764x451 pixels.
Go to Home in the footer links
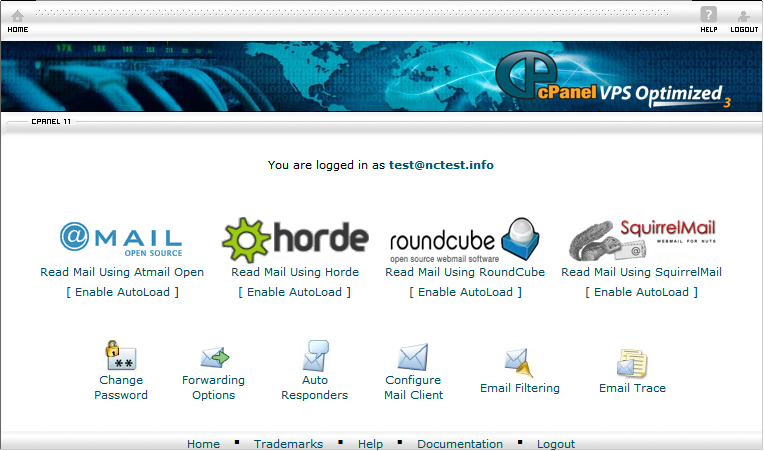pos(203,444)
